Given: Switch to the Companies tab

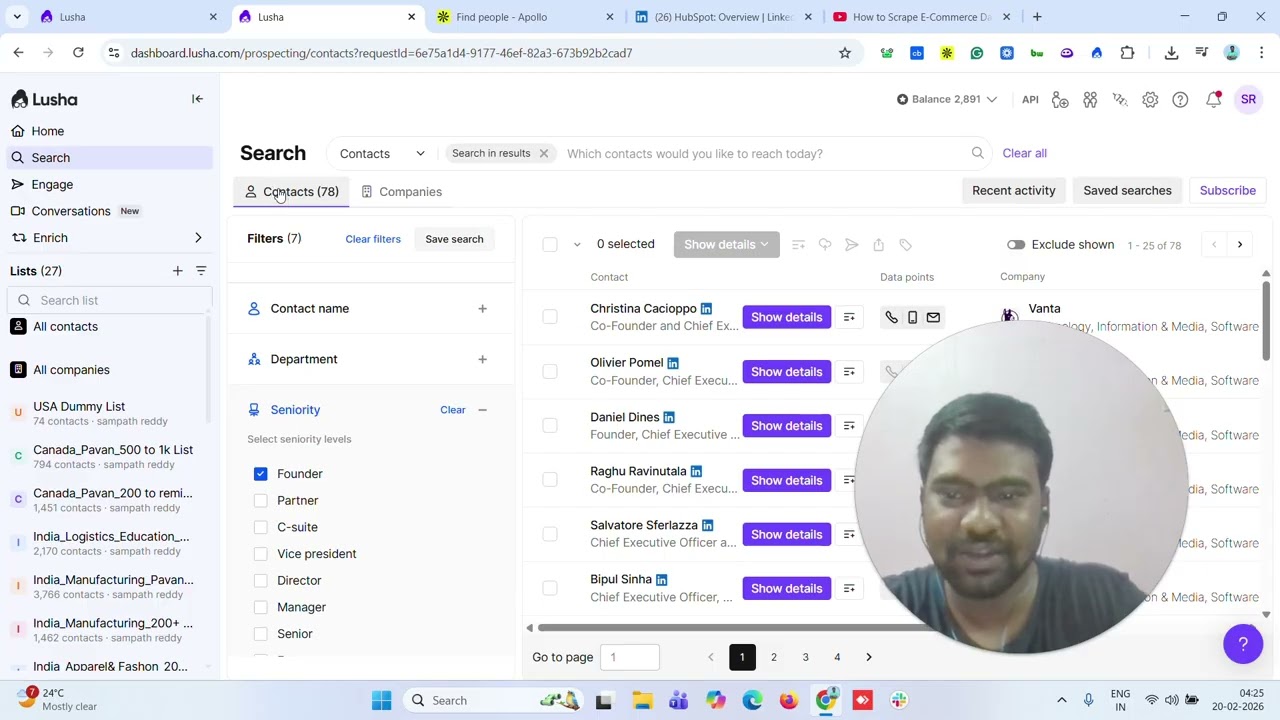Looking at the screenshot, I should (x=401, y=192).
